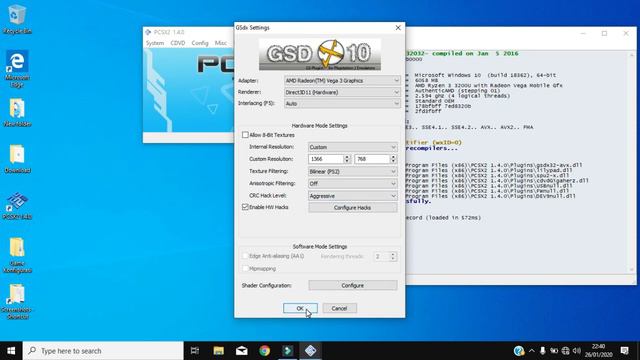Switch to the PCSX2 taskbar icon
The height and width of the screenshot is (360, 640).
pos(310,351)
